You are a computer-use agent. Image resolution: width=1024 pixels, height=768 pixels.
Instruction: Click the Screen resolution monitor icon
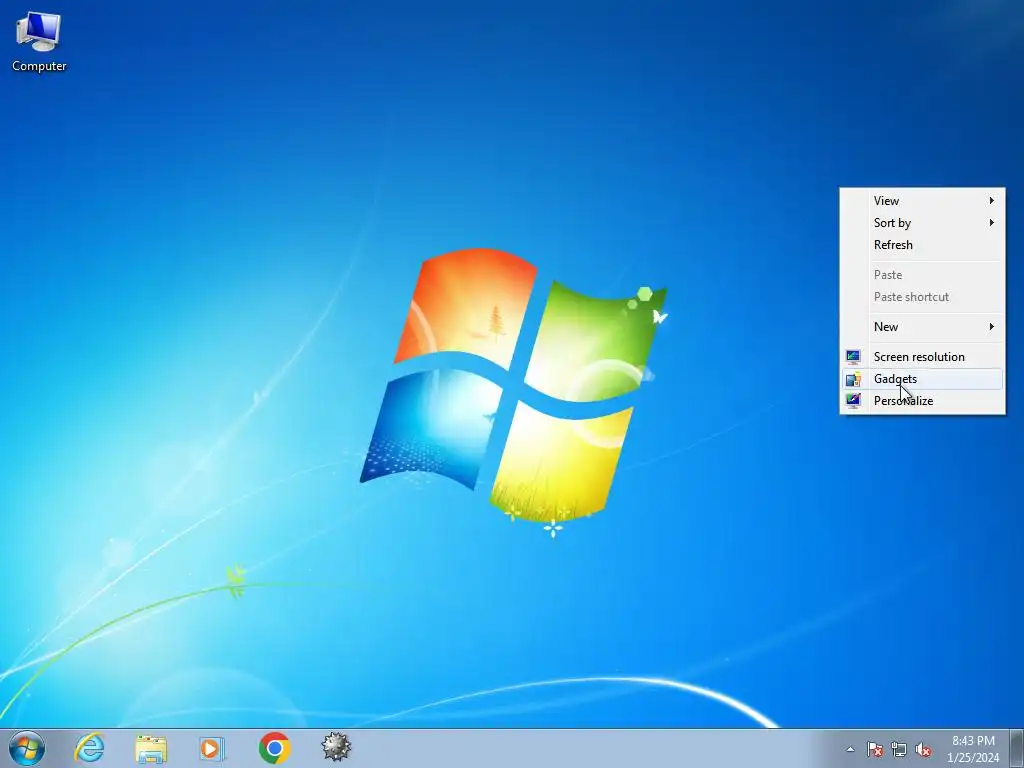(x=853, y=357)
